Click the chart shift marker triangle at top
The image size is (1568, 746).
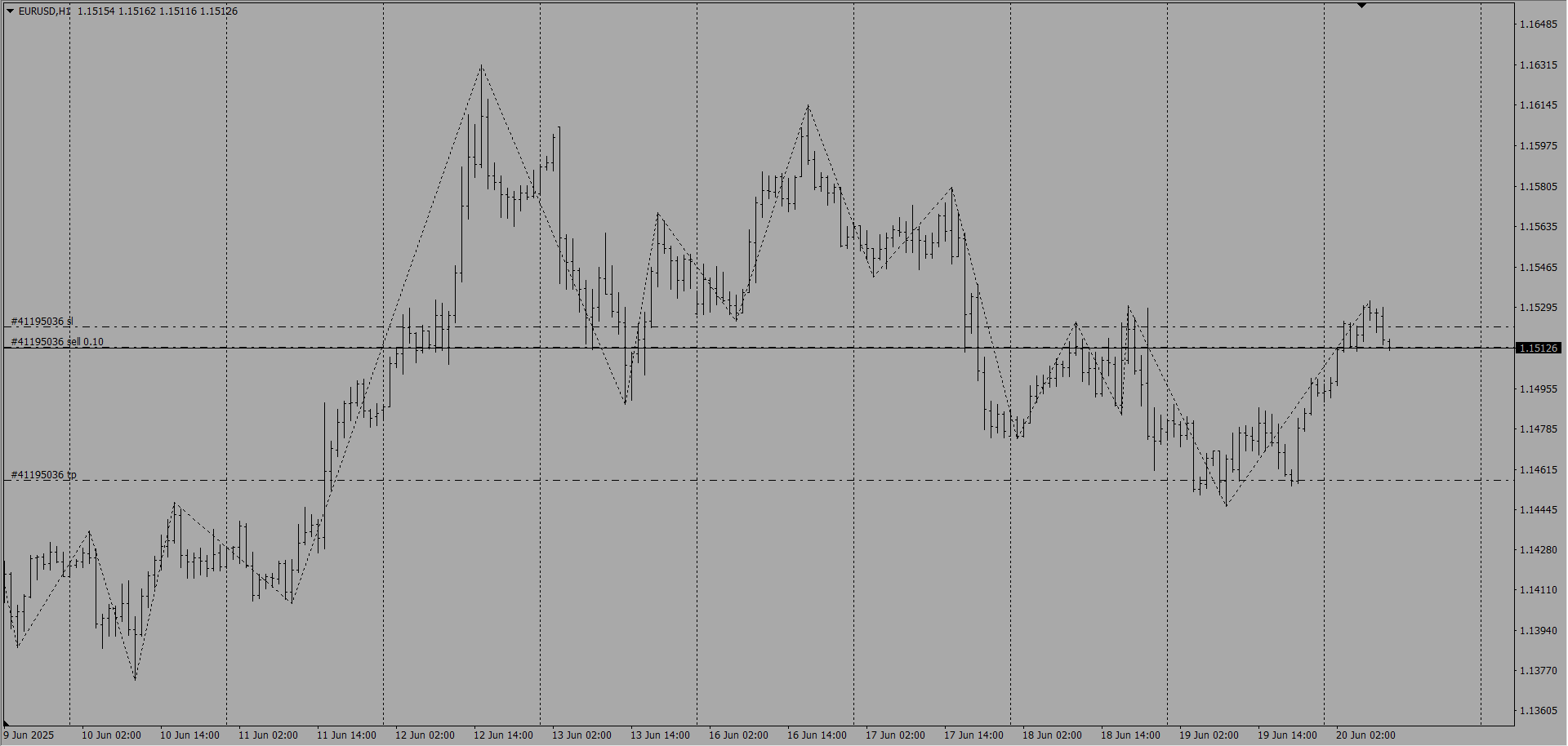1361,6
